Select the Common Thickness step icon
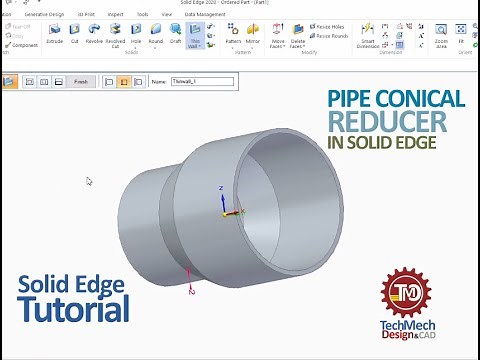Viewport: 480px width, 360px height. tap(30, 82)
